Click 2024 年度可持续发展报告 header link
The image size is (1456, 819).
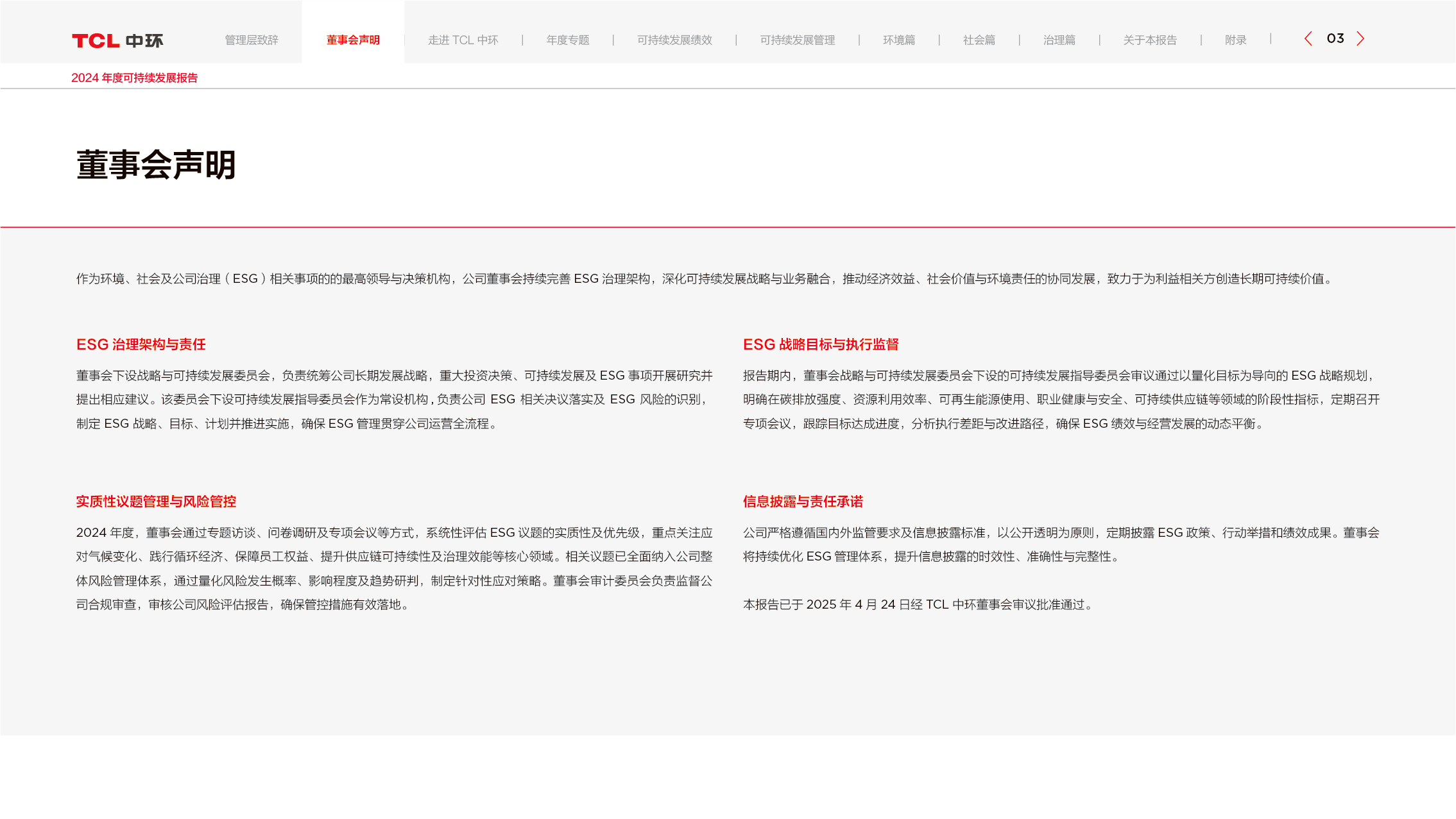click(x=134, y=78)
